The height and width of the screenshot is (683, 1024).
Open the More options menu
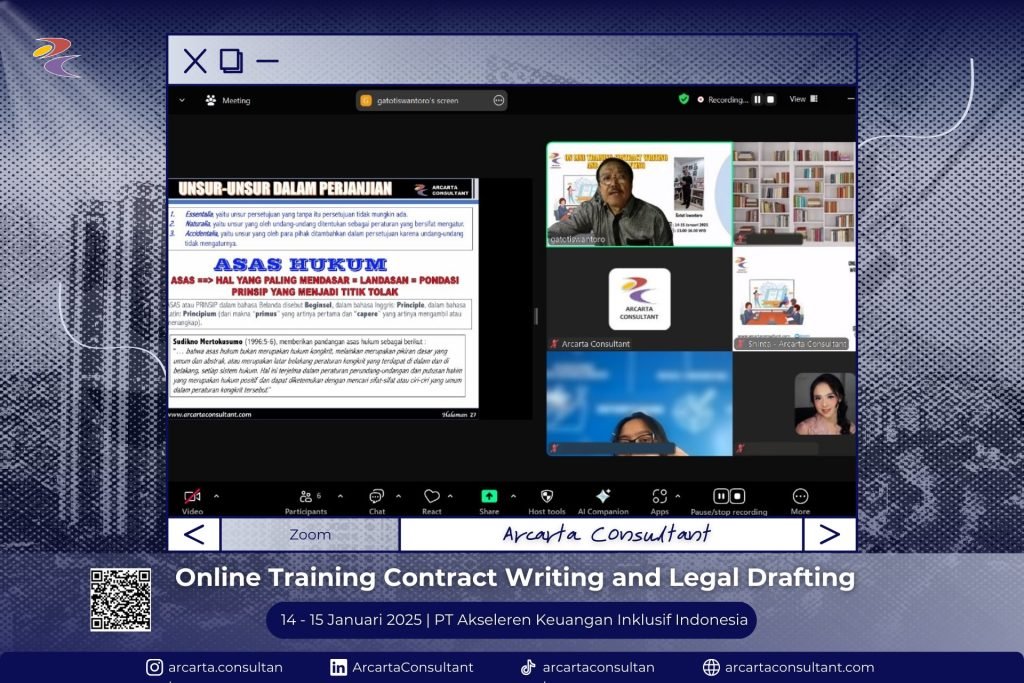click(x=800, y=497)
